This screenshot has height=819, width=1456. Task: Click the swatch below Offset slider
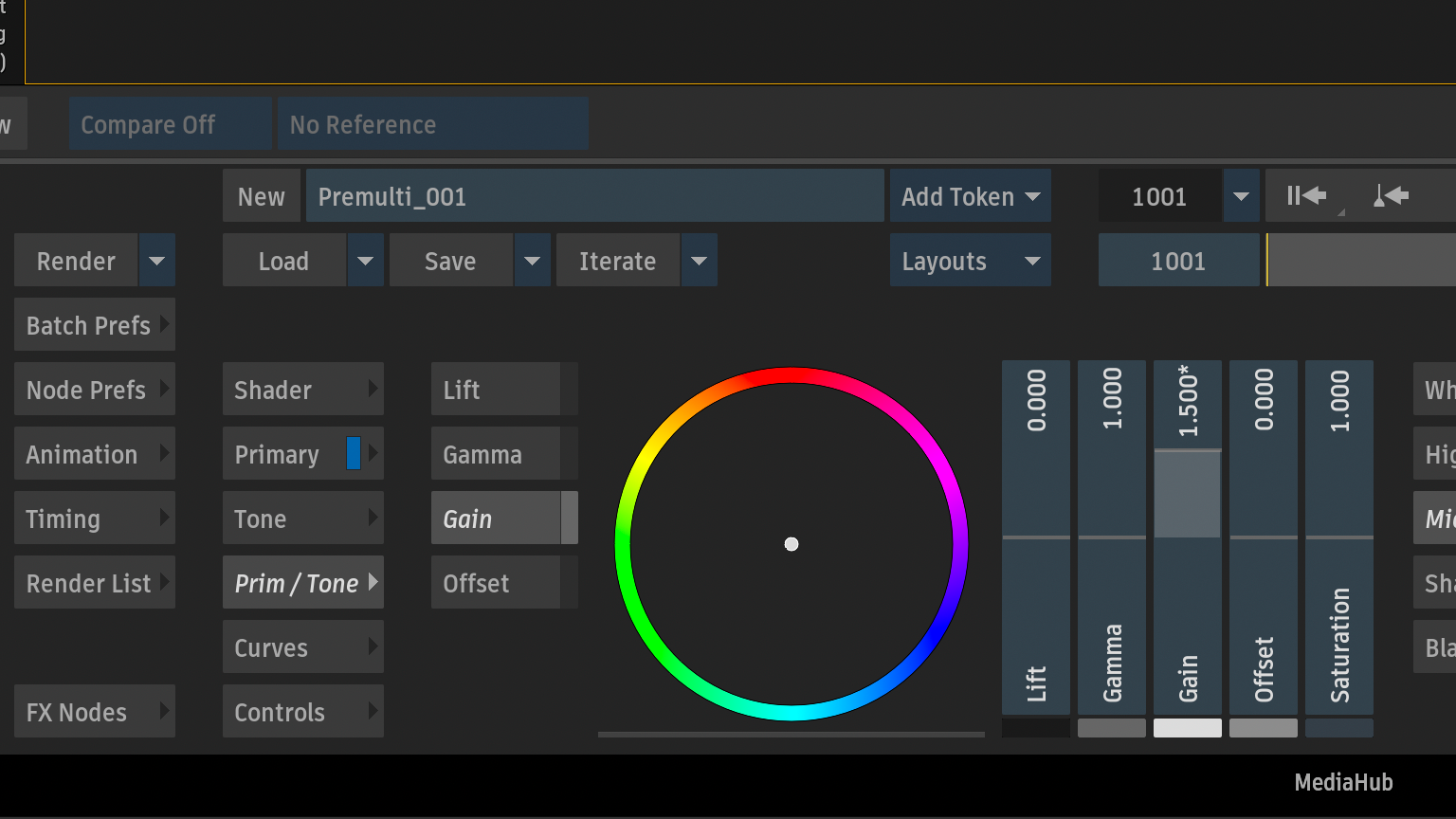coord(1264,728)
